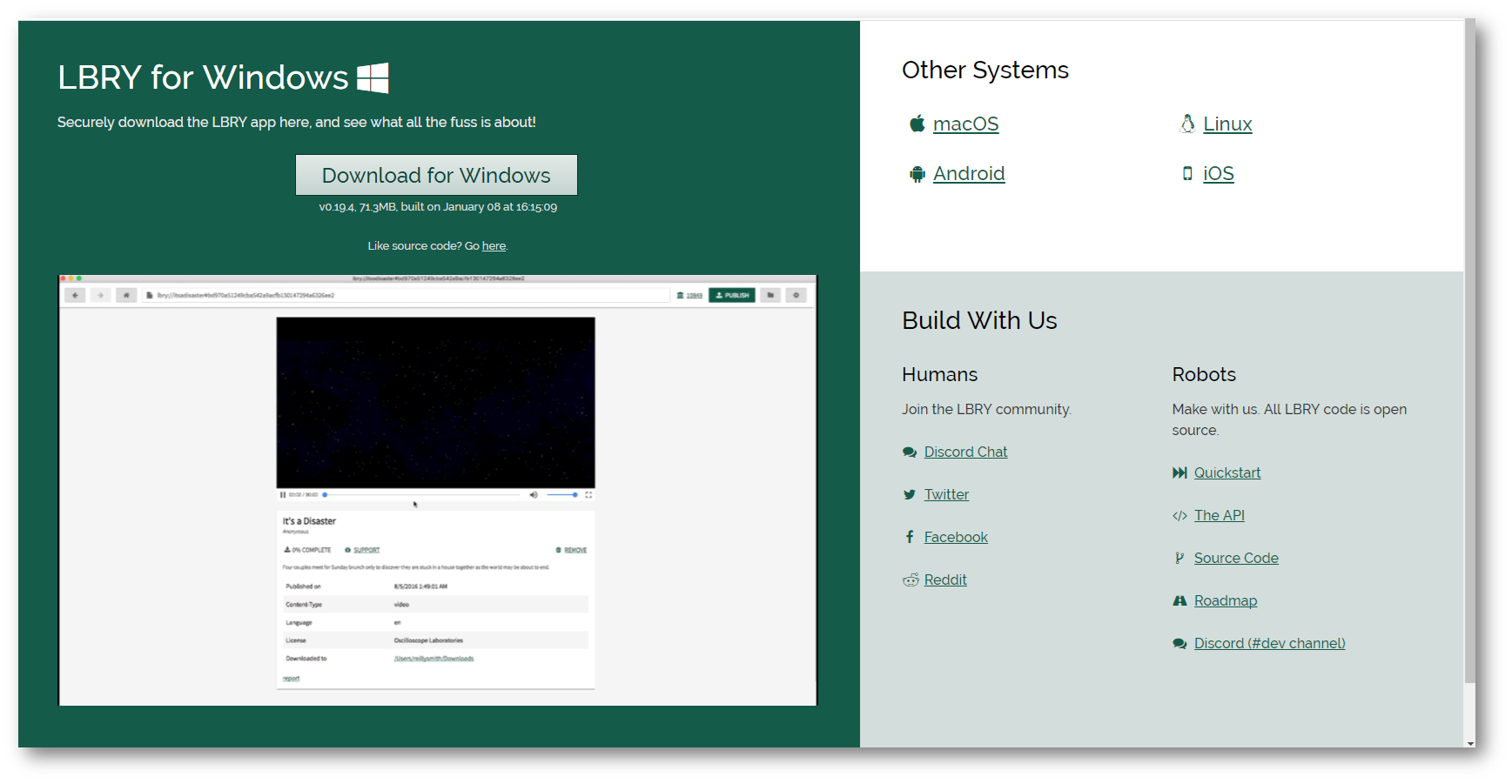1512x784 pixels.
Task: Click the Discord Chat speech bubble icon
Action: click(910, 452)
